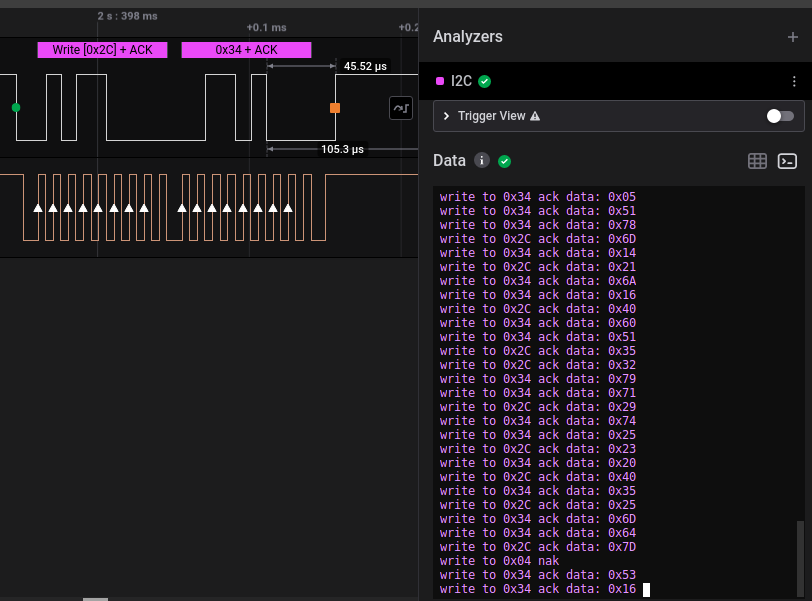Select line 'write to 0x34 ack data: 0x79'

538,378
